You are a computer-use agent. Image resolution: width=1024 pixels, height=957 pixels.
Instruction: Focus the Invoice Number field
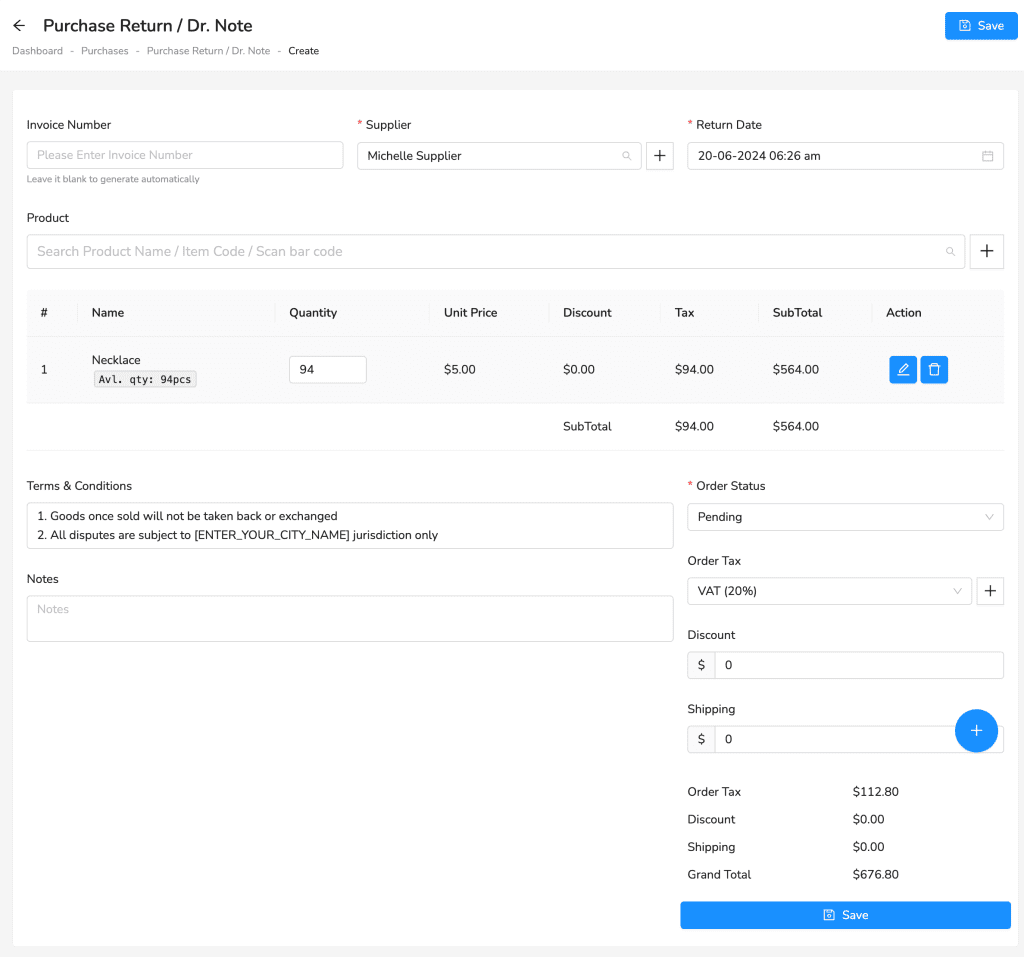point(185,155)
